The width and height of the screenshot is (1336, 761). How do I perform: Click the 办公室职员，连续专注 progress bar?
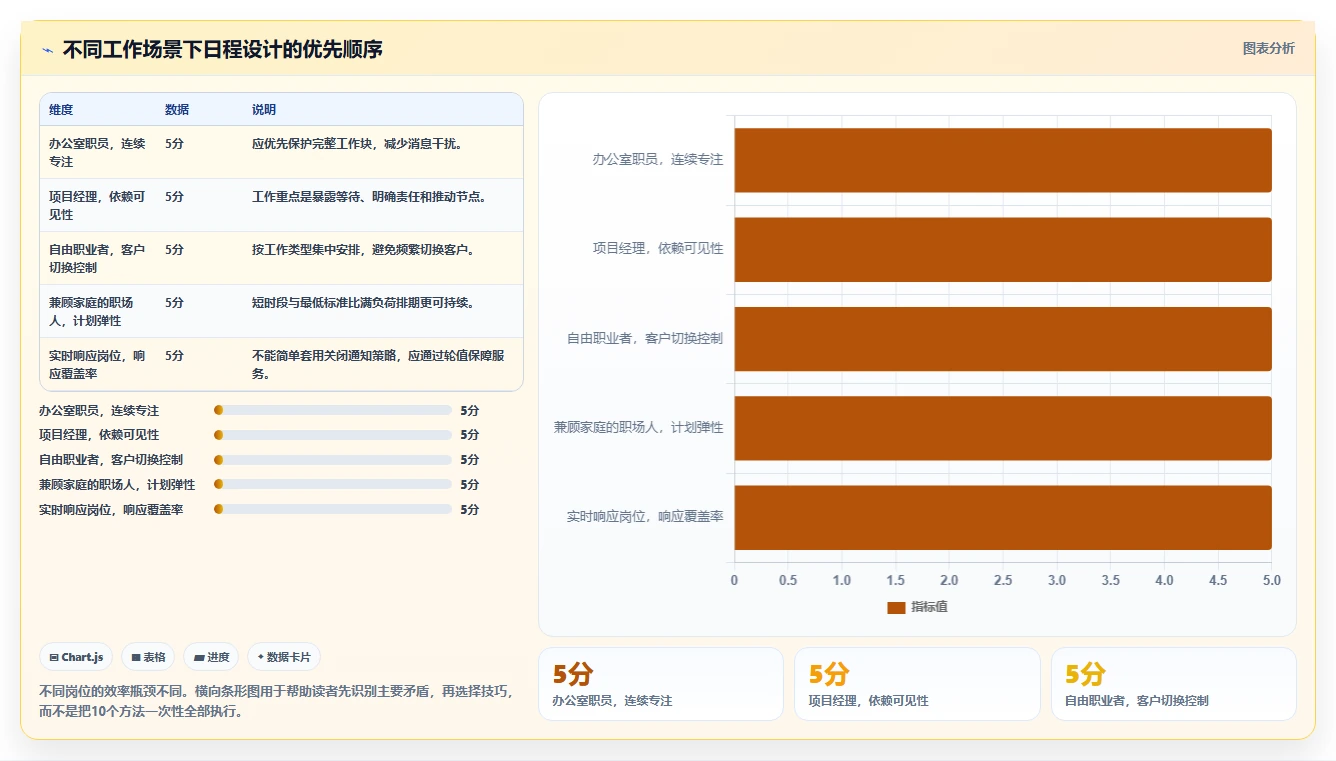tap(333, 410)
